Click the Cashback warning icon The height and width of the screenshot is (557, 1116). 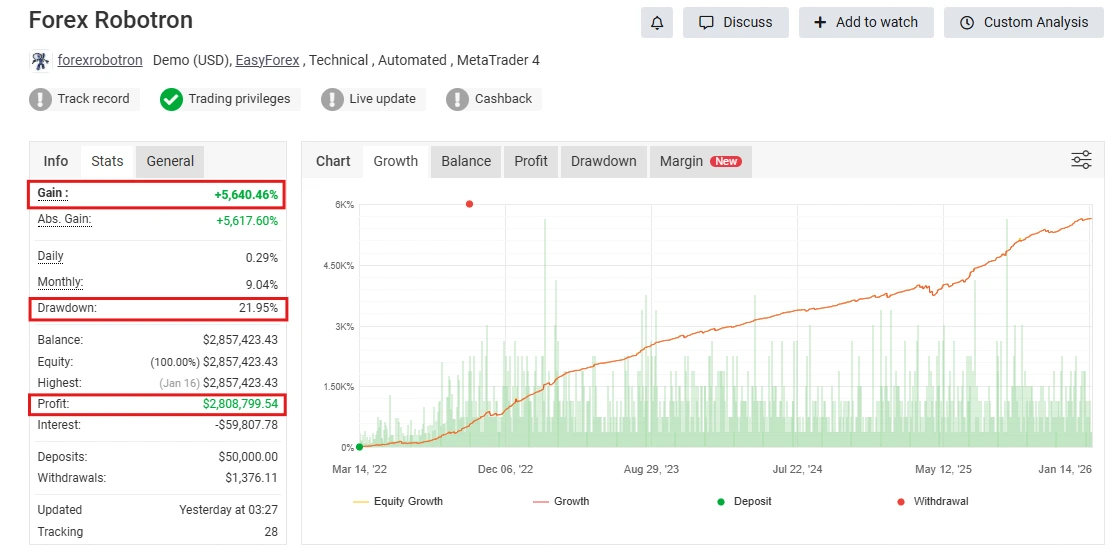point(457,99)
